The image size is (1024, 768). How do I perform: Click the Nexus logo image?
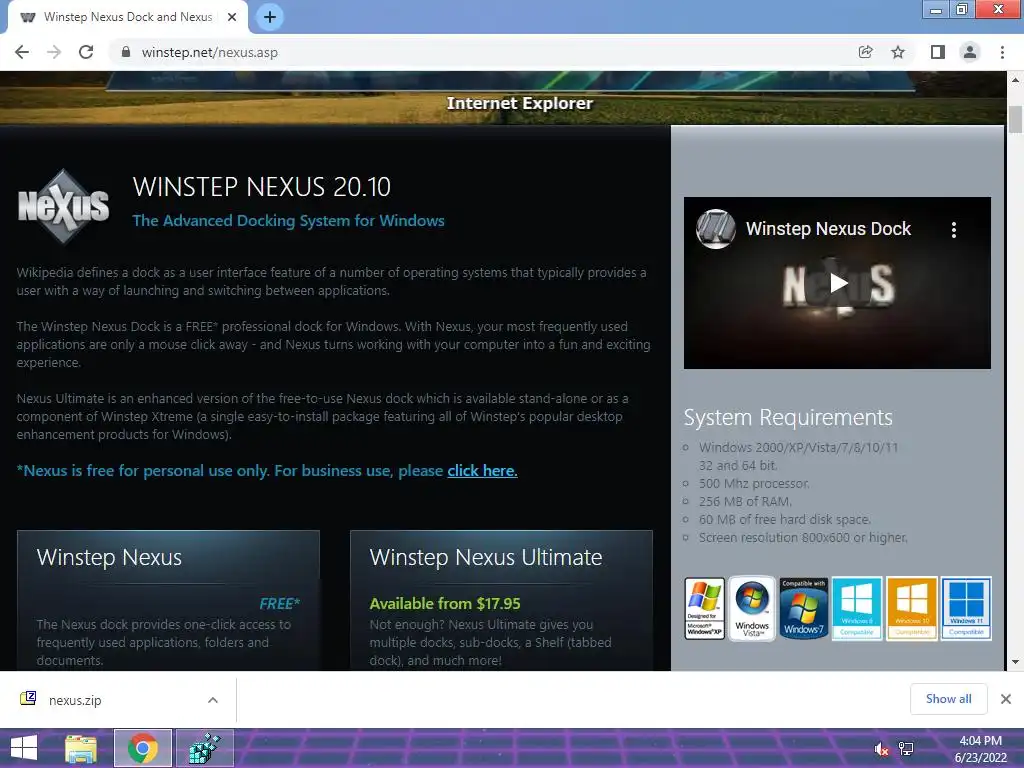tap(63, 206)
